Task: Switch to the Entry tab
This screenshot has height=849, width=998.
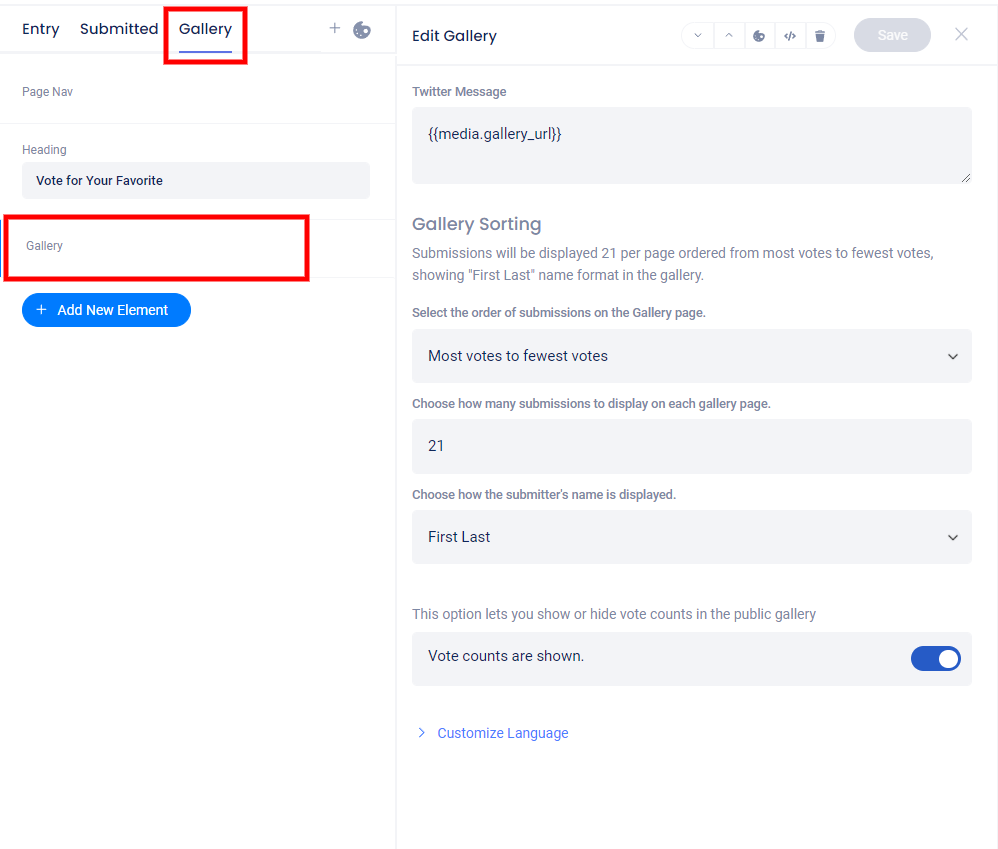Action: [41, 29]
